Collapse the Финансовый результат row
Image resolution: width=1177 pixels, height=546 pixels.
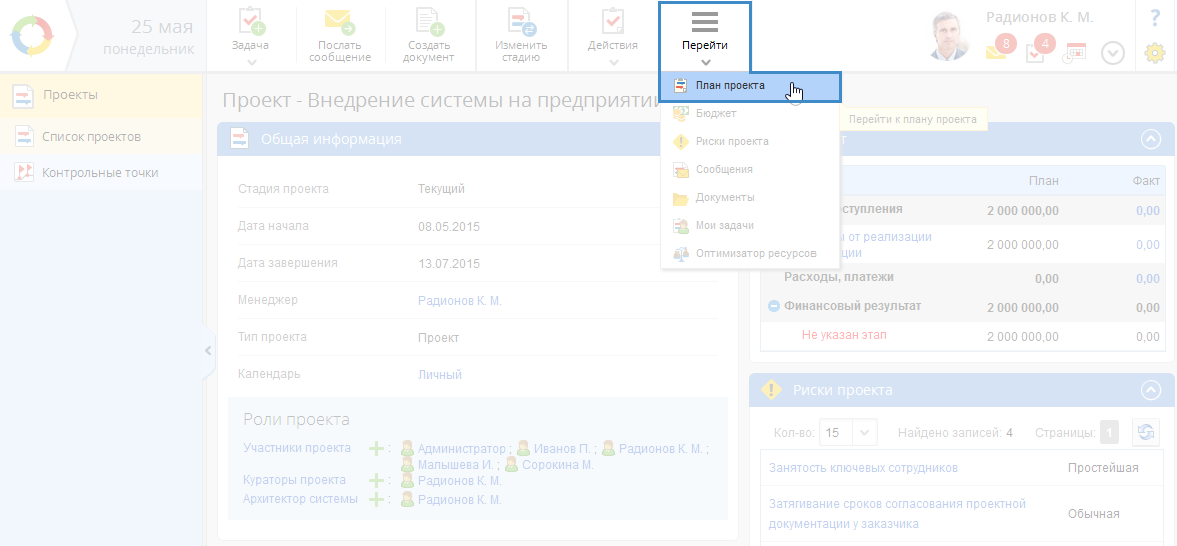click(x=773, y=306)
